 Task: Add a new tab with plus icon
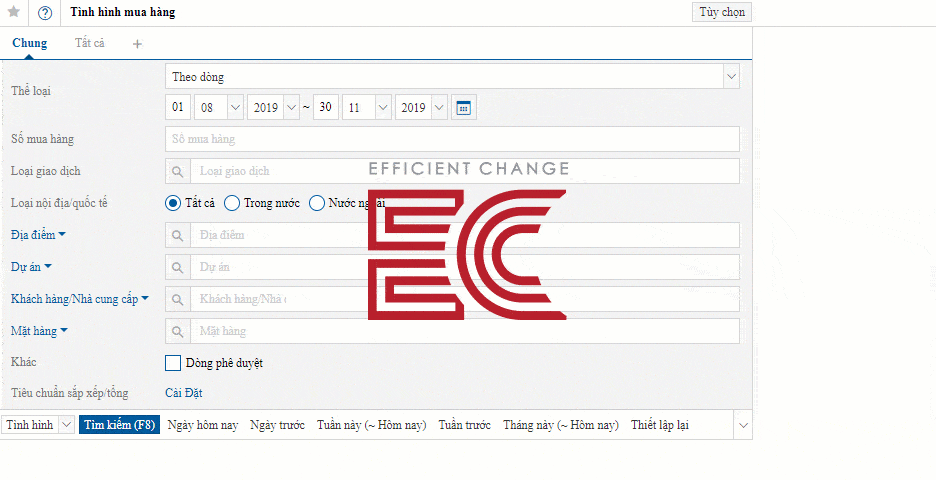[x=137, y=44]
